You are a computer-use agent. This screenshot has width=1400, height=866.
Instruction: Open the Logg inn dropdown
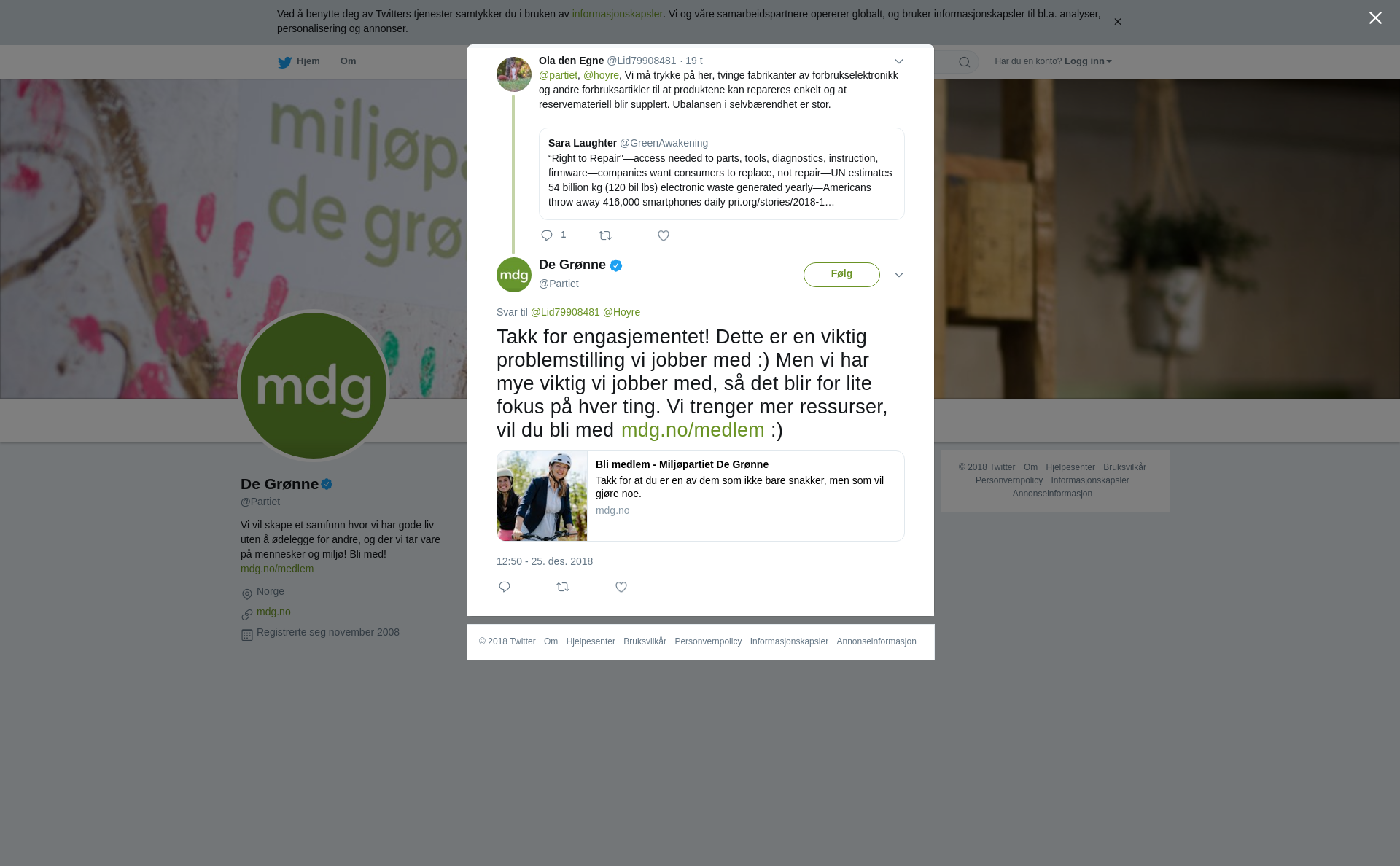pos(1087,61)
